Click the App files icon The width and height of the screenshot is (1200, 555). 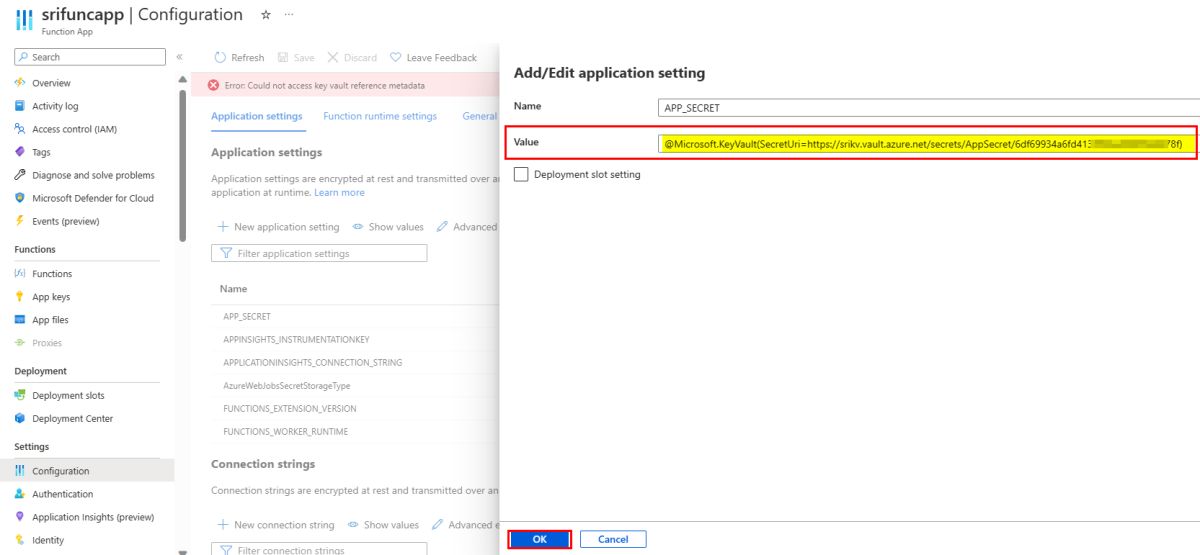(x=20, y=320)
